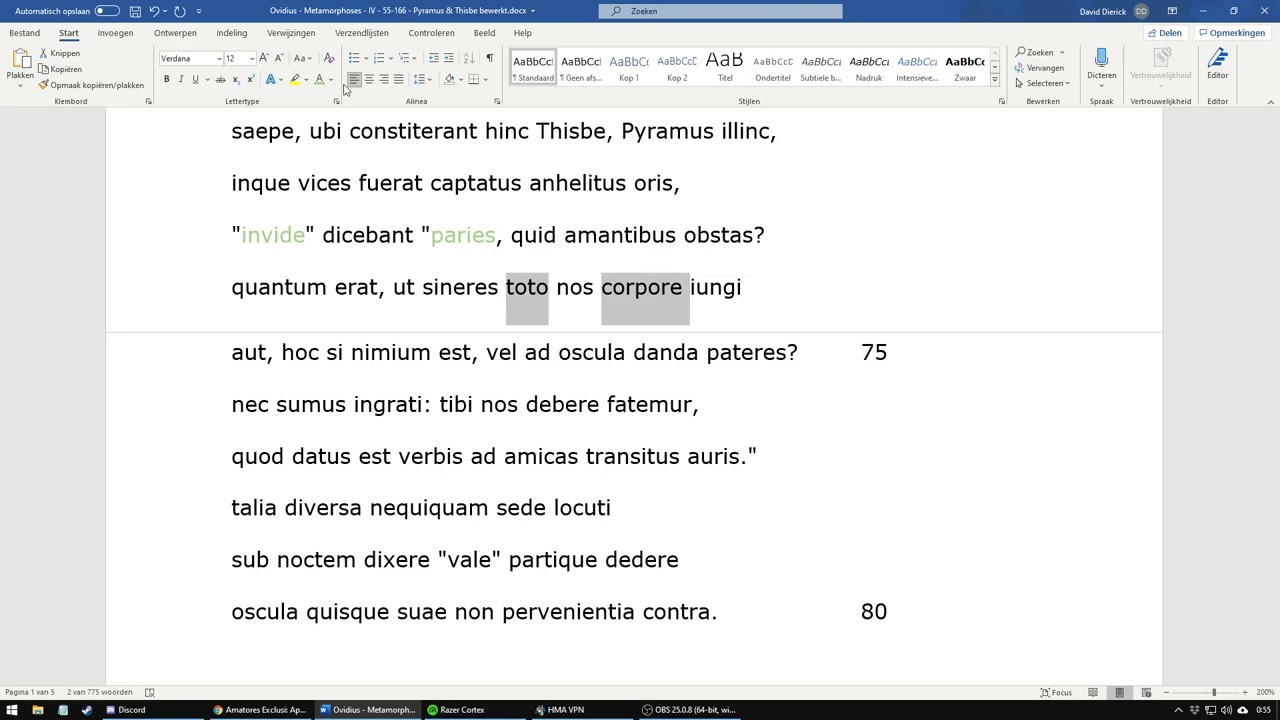The width and height of the screenshot is (1280, 720).
Task: Insert a bulleted list
Action: tap(354, 58)
